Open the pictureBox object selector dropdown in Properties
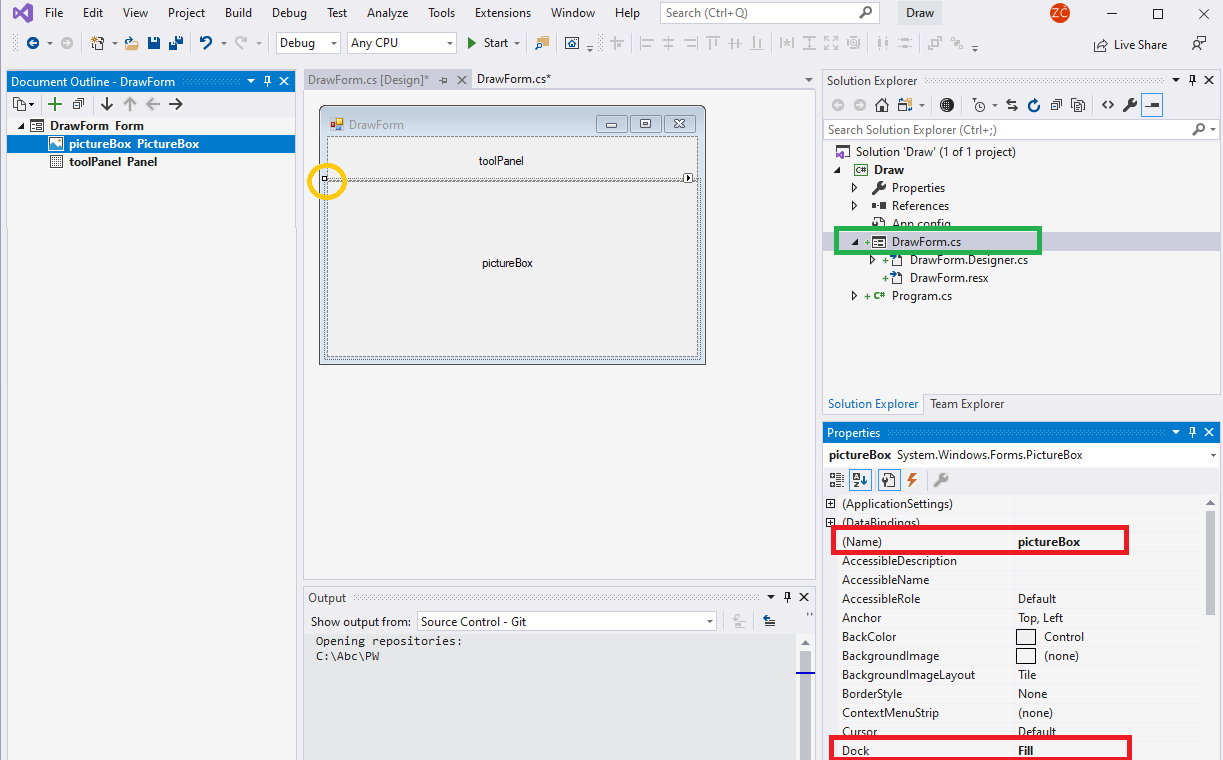This screenshot has width=1223, height=760. point(1213,455)
